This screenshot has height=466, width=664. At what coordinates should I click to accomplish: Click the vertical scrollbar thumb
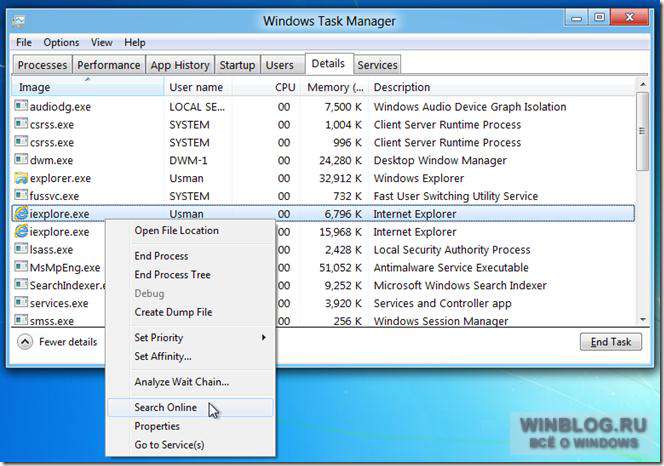point(642,131)
